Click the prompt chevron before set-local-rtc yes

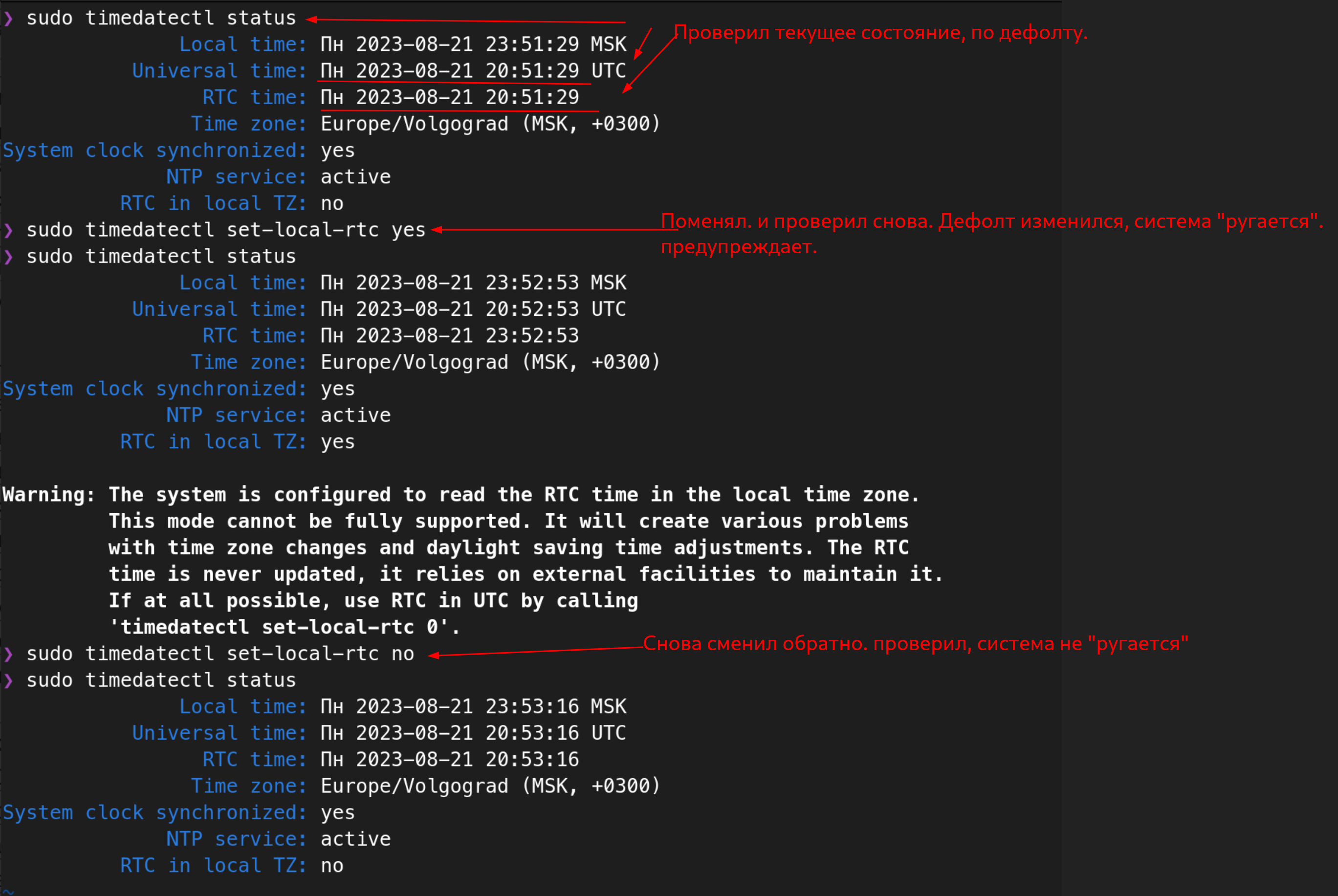(8, 230)
